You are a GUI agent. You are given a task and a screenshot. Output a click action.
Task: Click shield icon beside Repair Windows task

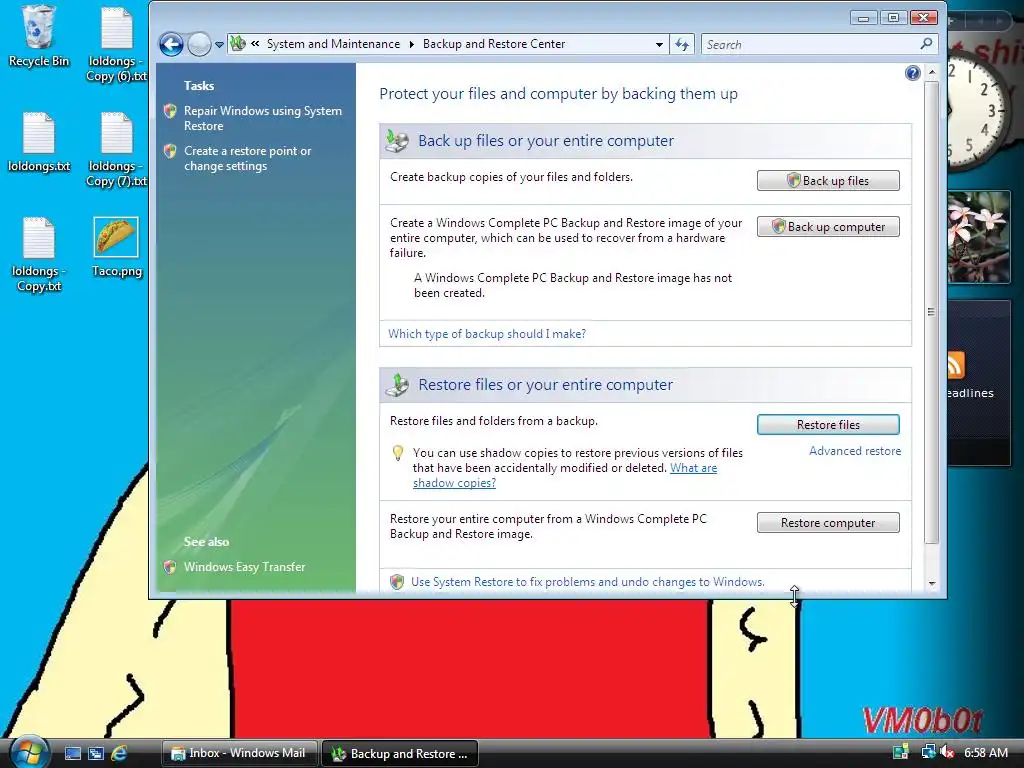(x=170, y=111)
